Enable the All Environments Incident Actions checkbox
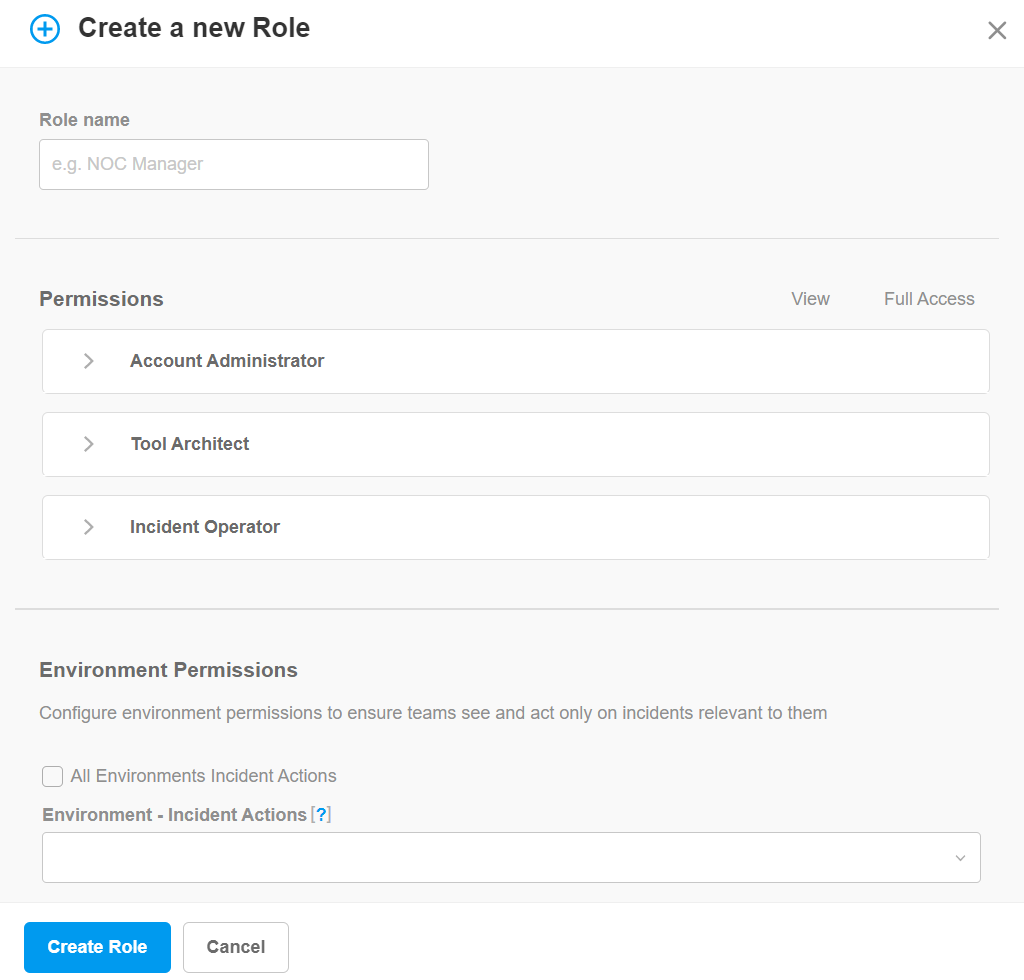Image resolution: width=1024 pixels, height=980 pixels. pyautogui.click(x=52, y=776)
